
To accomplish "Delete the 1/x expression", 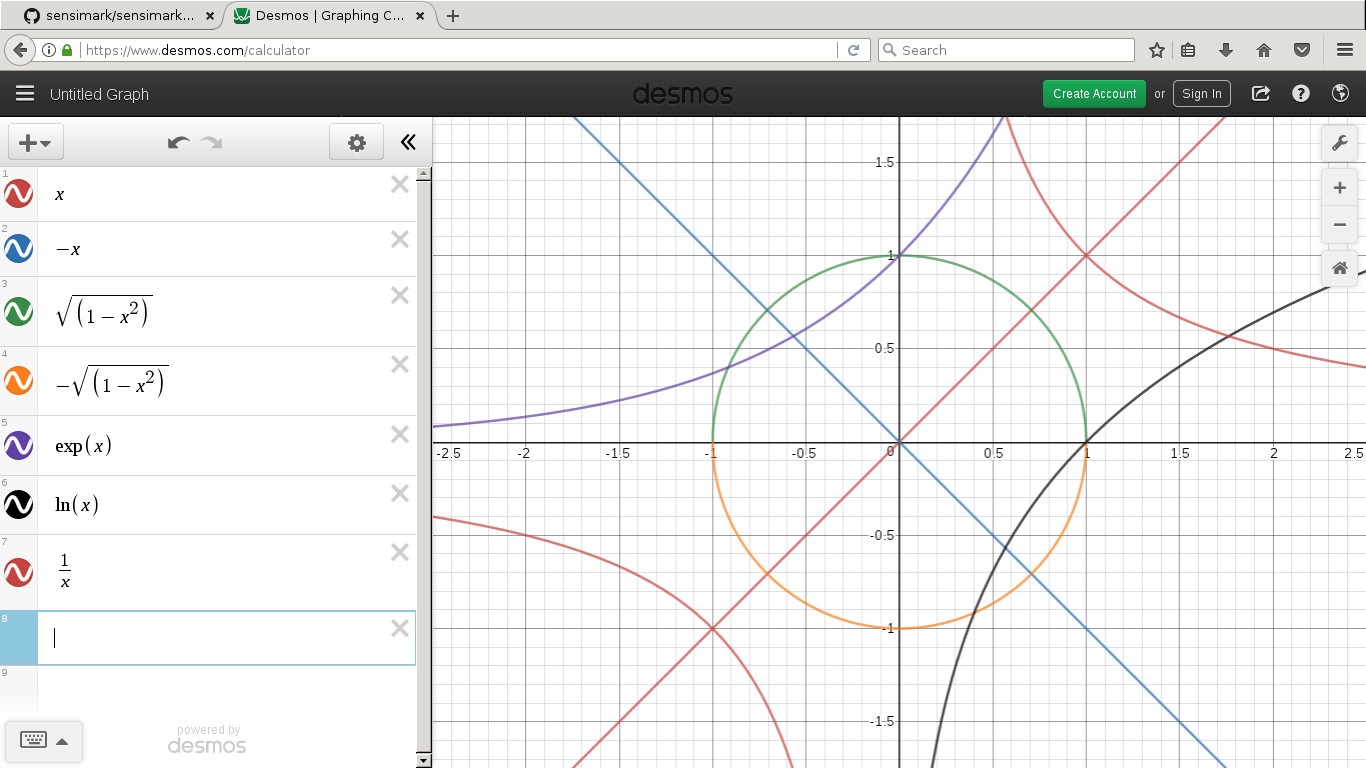I will coord(400,552).
